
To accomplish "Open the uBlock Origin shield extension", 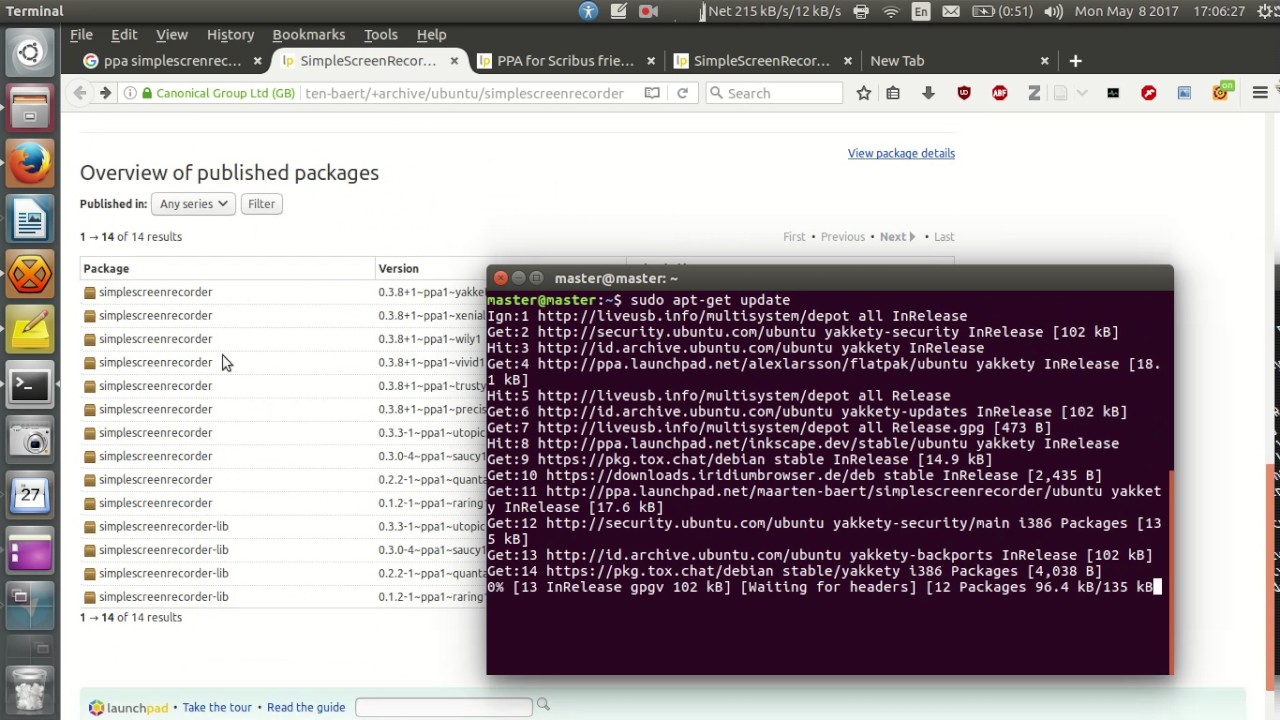I will (x=964, y=93).
